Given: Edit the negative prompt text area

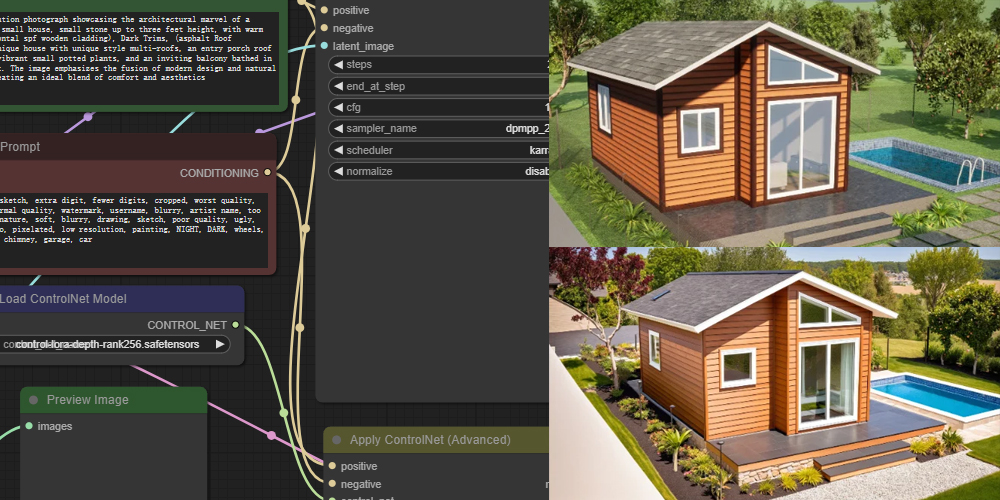Looking at the screenshot, I should tap(134, 230).
